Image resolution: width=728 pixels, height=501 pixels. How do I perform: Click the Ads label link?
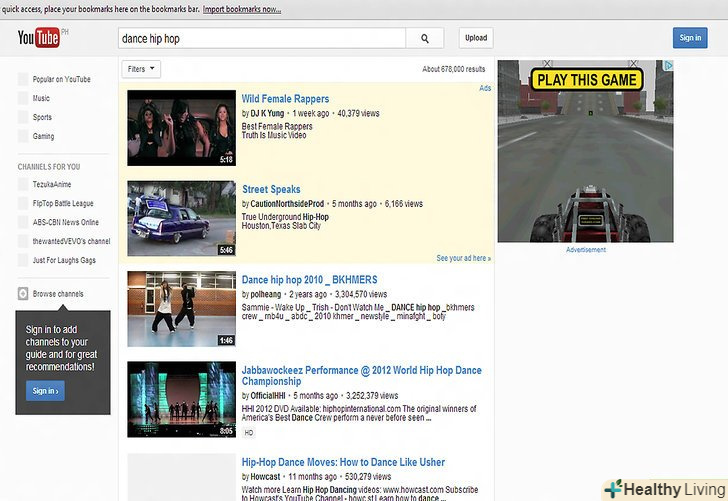[485, 88]
